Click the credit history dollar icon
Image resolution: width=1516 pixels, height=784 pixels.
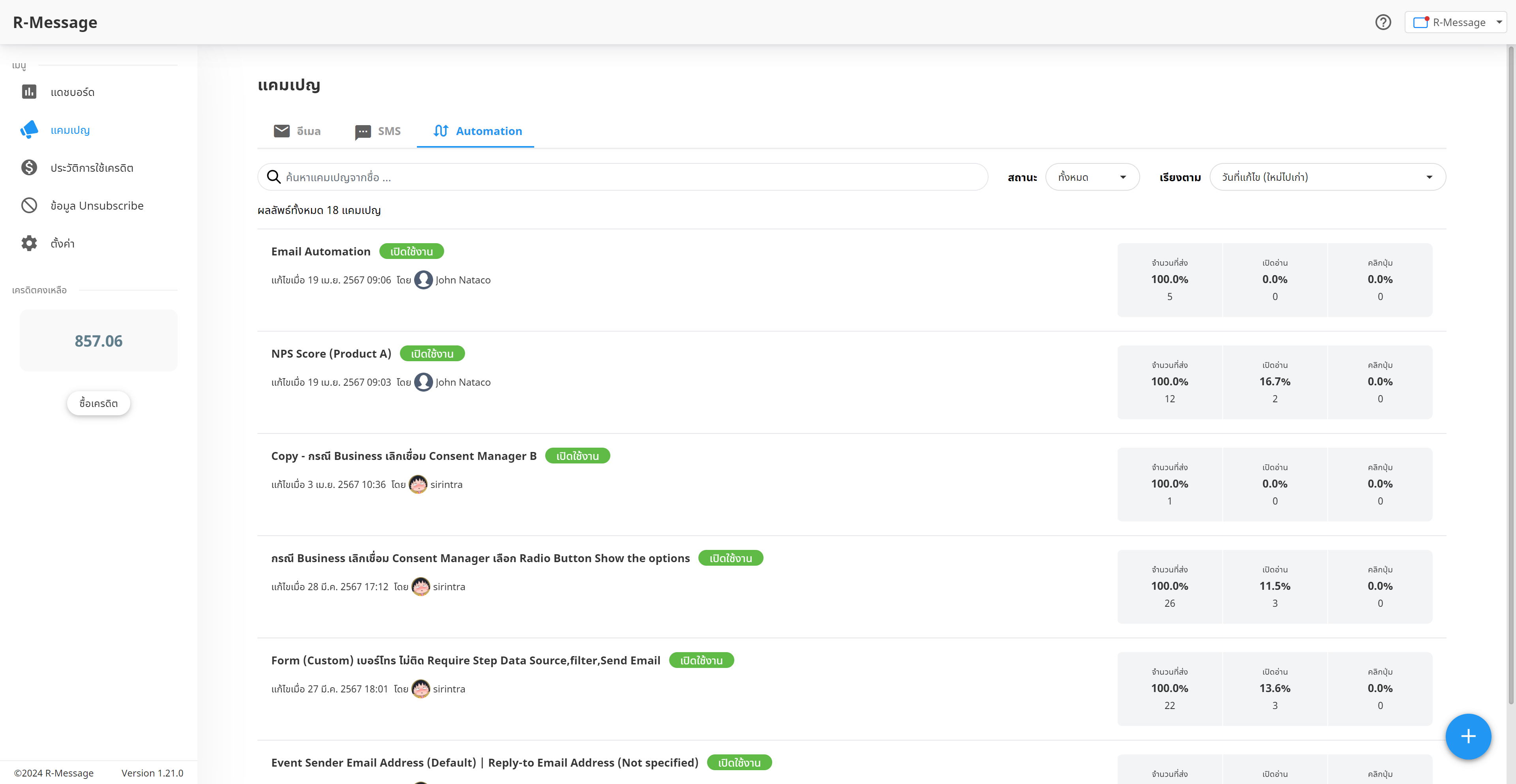(29, 168)
